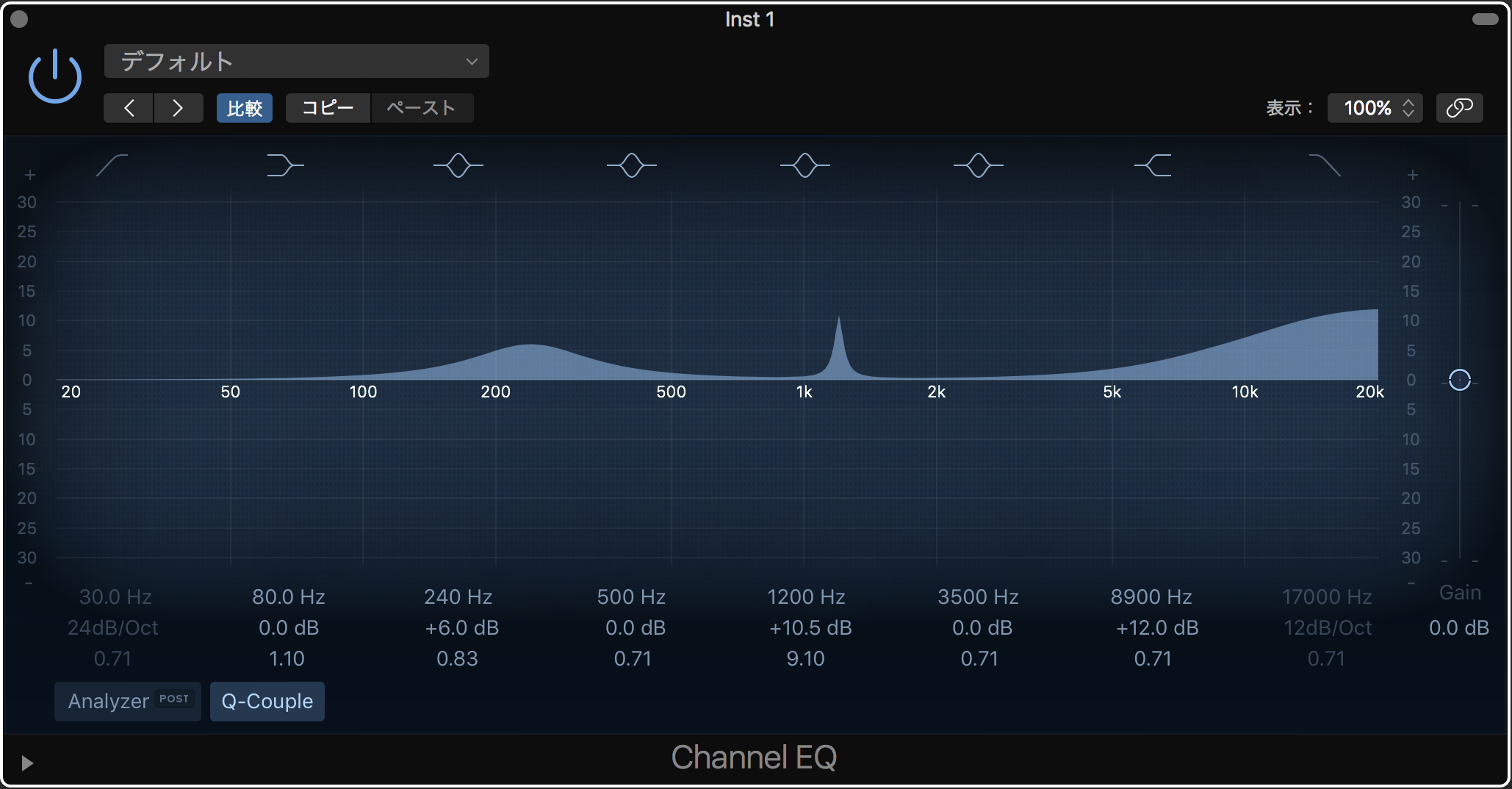Viewport: 1512px width, 789px height.
Task: Enable the low-pass filter band icon
Action: [x=1325, y=165]
